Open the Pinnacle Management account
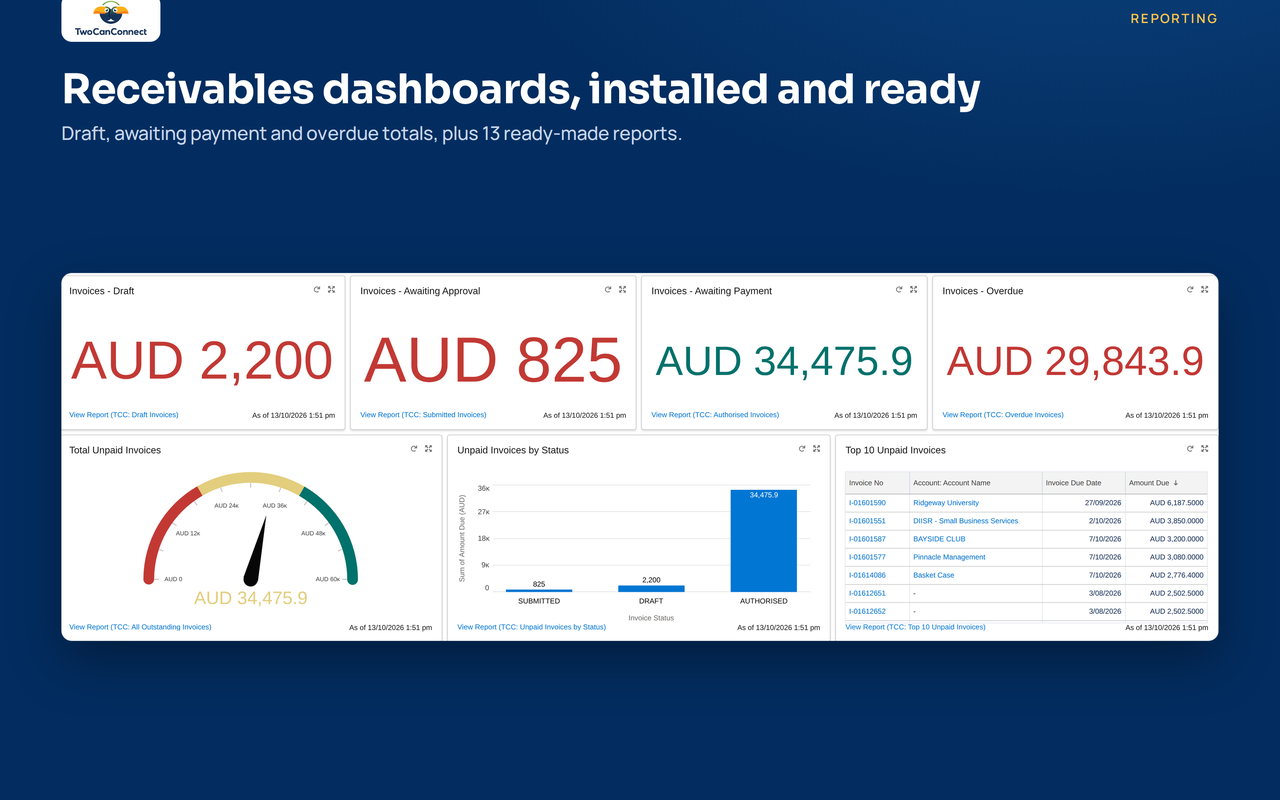 point(949,557)
